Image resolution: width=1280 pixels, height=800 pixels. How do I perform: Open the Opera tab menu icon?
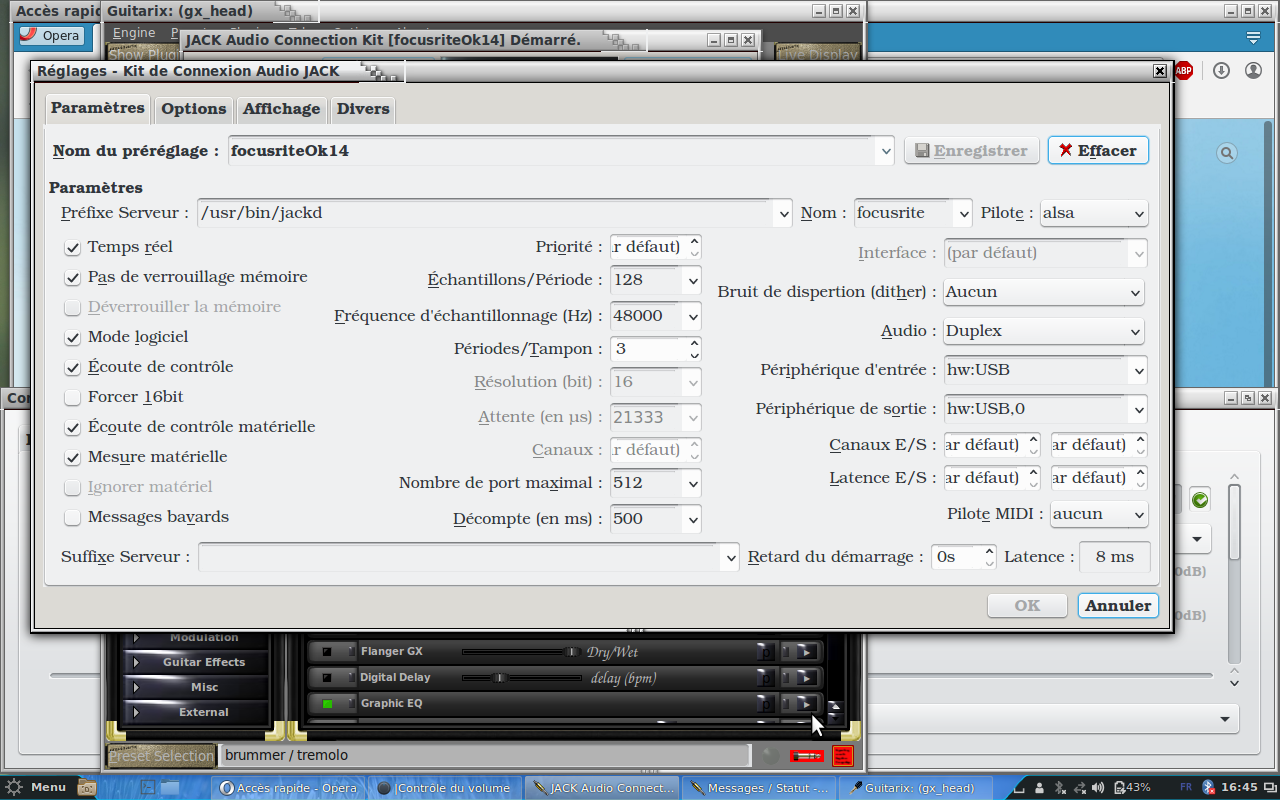[1253, 38]
